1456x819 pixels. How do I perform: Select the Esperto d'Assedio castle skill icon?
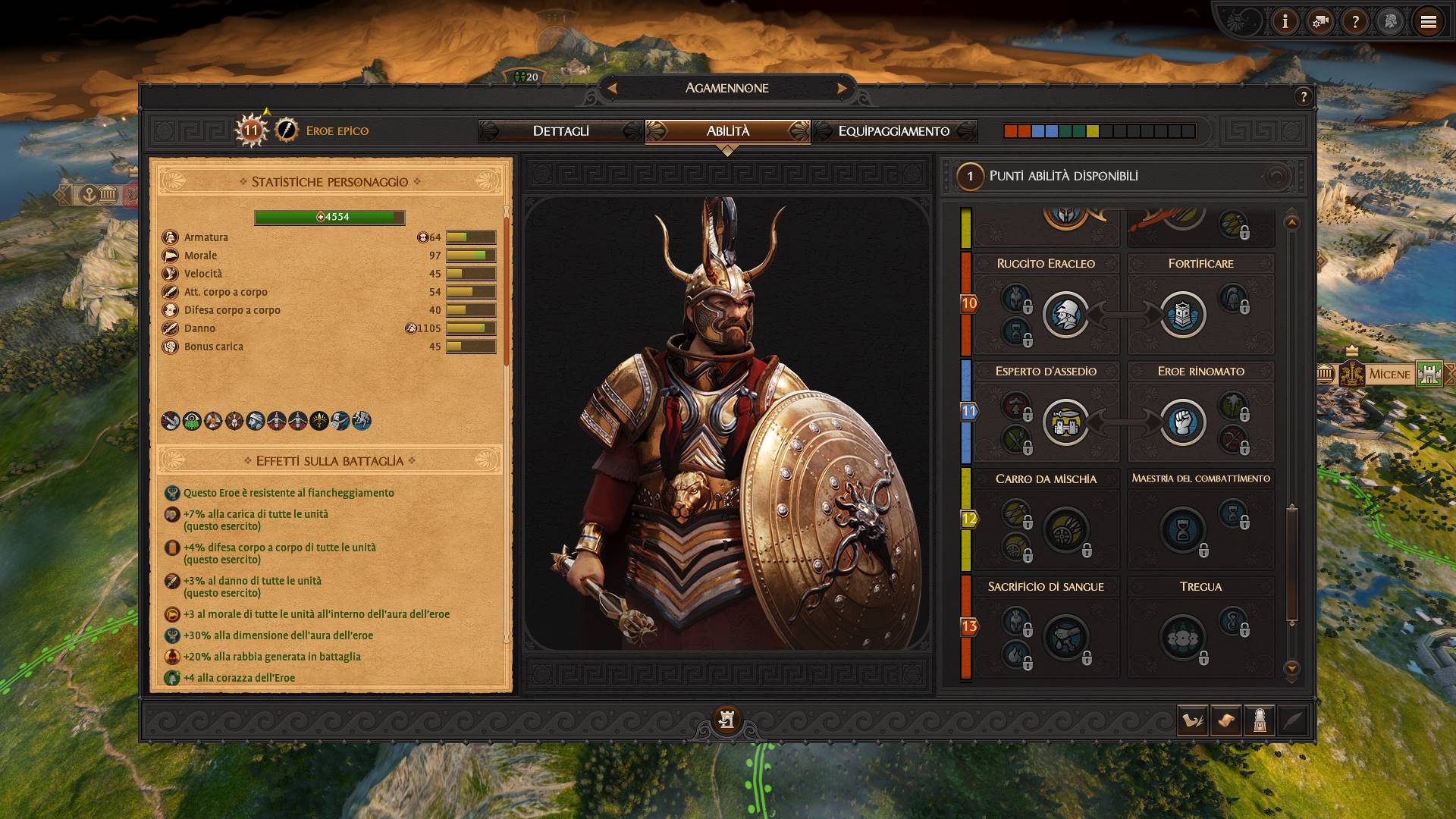[x=1066, y=422]
